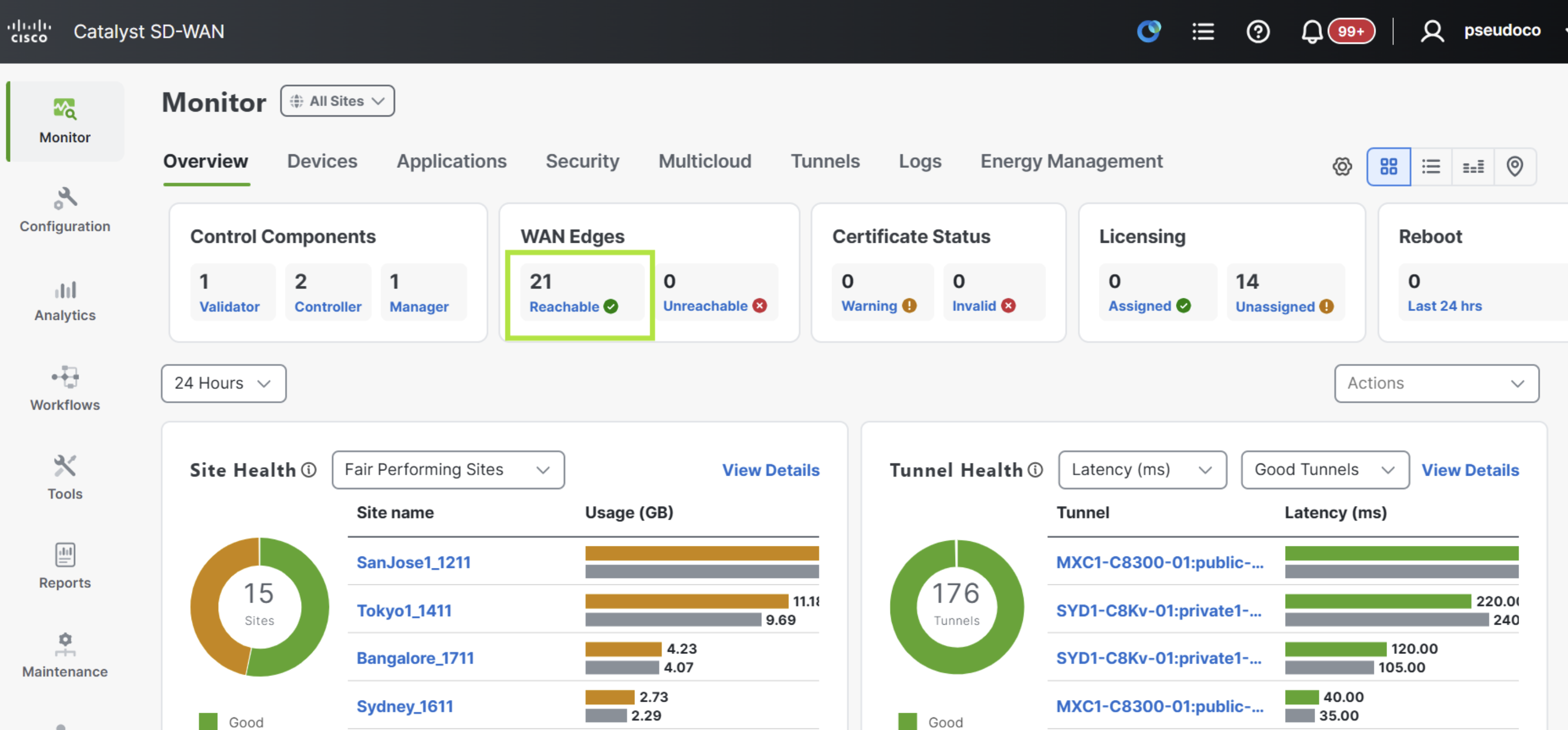Image resolution: width=1568 pixels, height=730 pixels.
Task: Switch to list view
Action: pyautogui.click(x=1431, y=166)
